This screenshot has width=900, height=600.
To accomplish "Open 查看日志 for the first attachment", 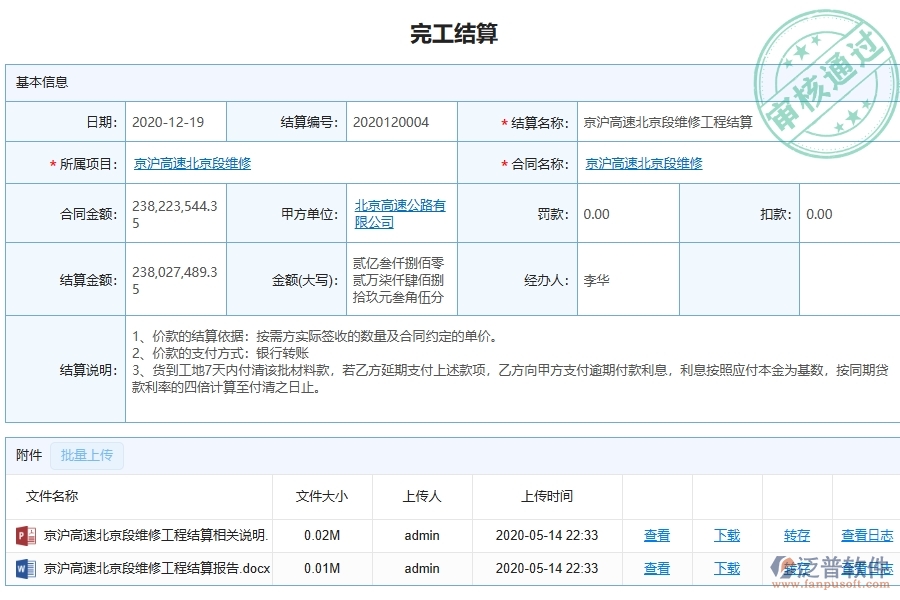I will 866,535.
